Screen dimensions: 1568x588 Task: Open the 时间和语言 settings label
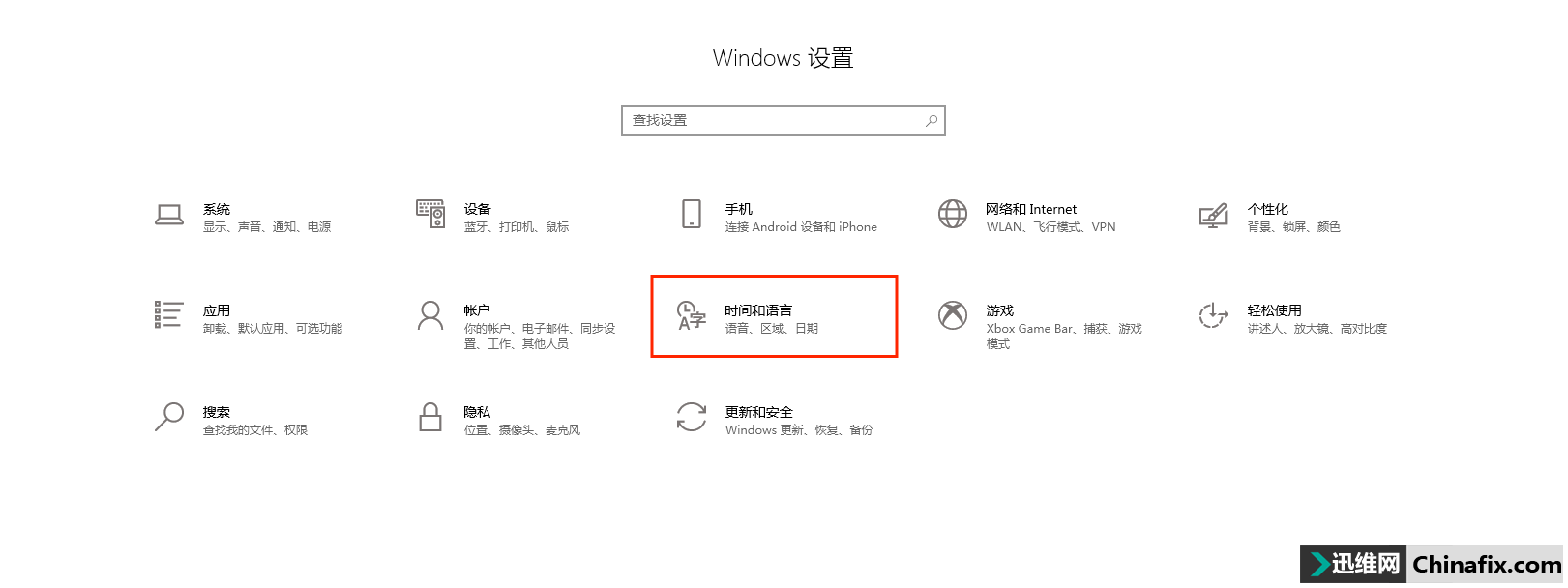tap(758, 310)
